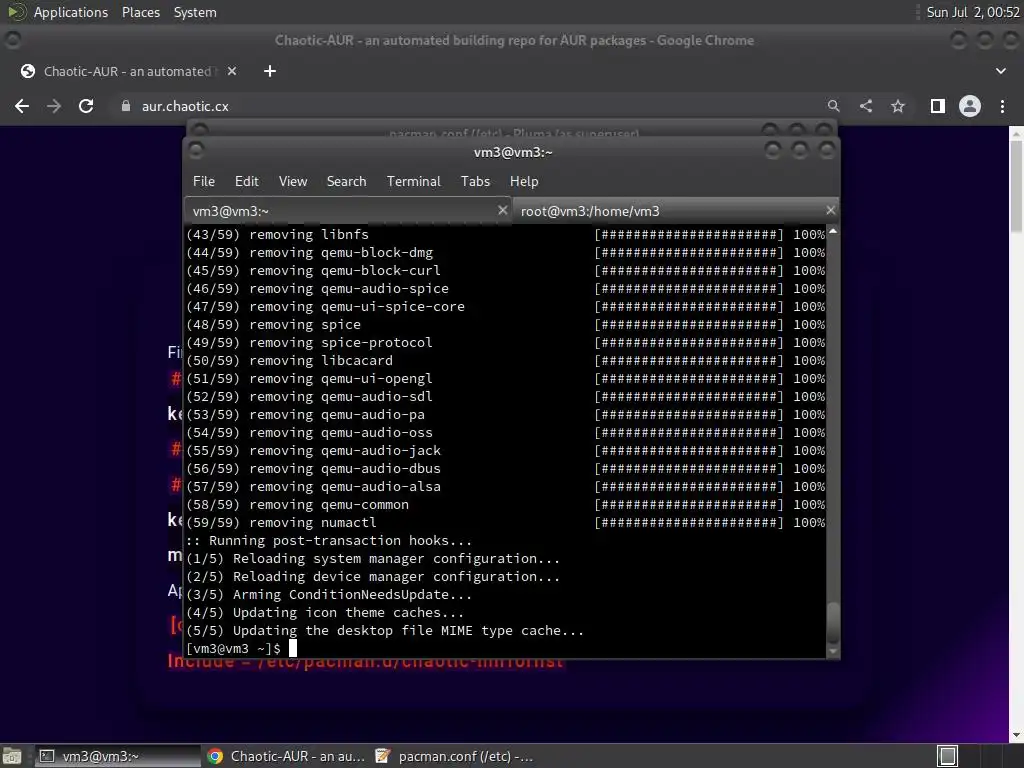Open Chrome profile avatar
Image resolution: width=1024 pixels, height=768 pixels.
[970, 106]
